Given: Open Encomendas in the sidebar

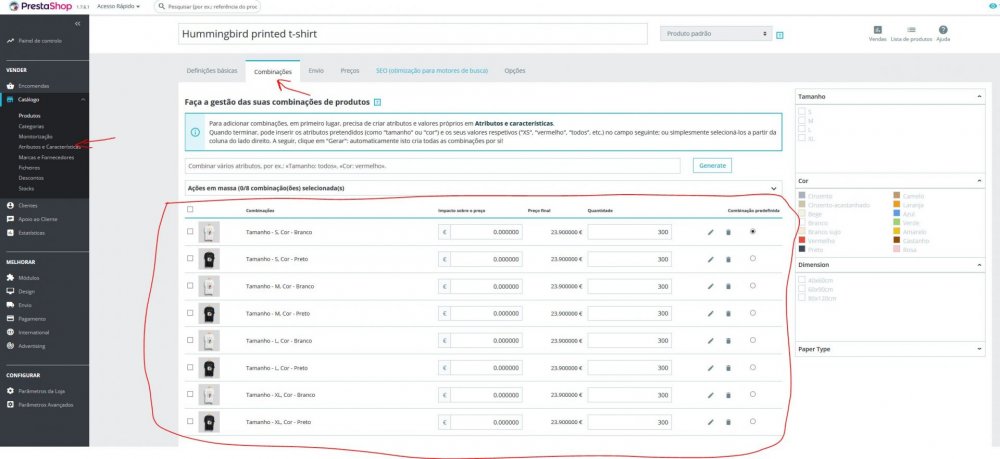Looking at the screenshot, I should pos(34,85).
